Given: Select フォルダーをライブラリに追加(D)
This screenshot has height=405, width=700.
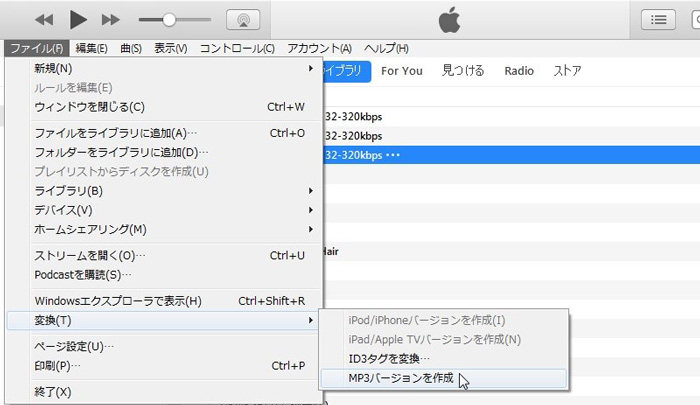Looking at the screenshot, I should pyautogui.click(x=164, y=152).
